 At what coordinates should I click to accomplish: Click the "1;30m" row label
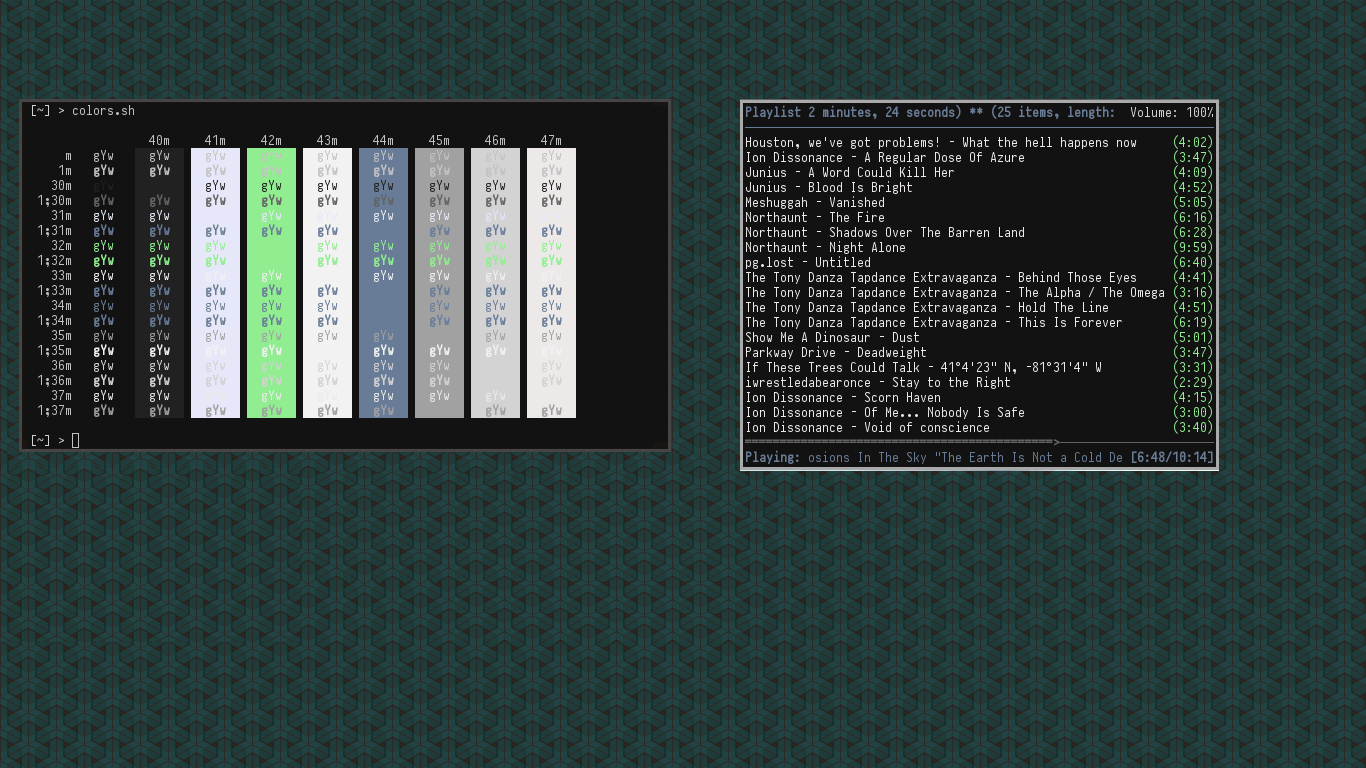(54, 201)
